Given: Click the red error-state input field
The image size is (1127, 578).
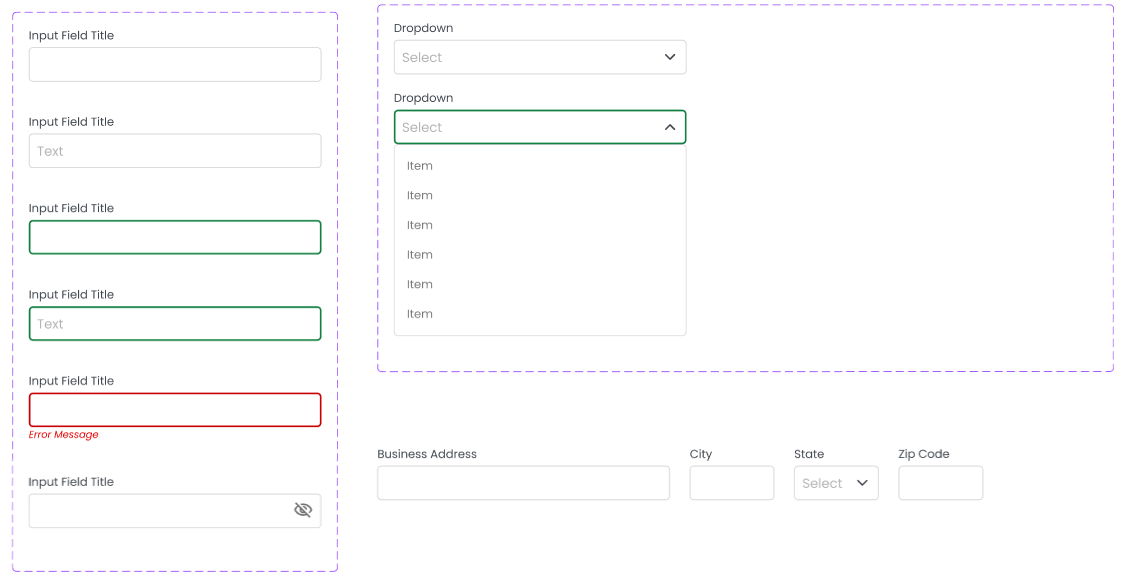Looking at the screenshot, I should coord(175,410).
